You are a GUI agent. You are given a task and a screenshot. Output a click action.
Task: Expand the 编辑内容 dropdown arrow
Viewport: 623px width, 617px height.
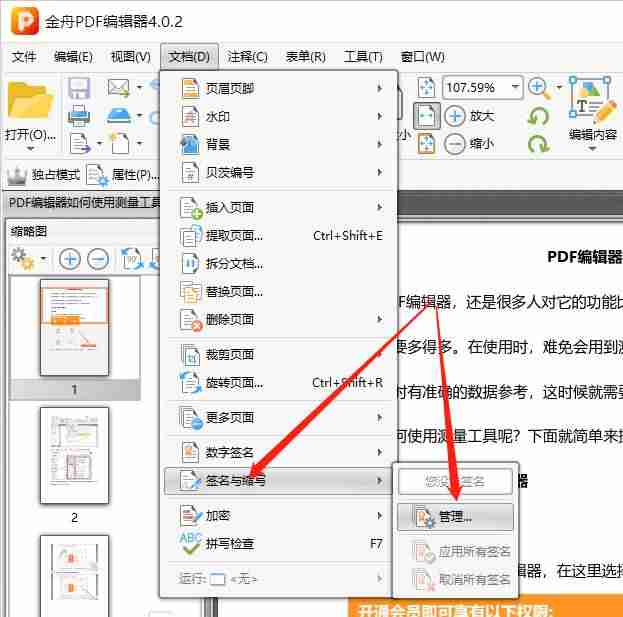[x=592, y=149]
